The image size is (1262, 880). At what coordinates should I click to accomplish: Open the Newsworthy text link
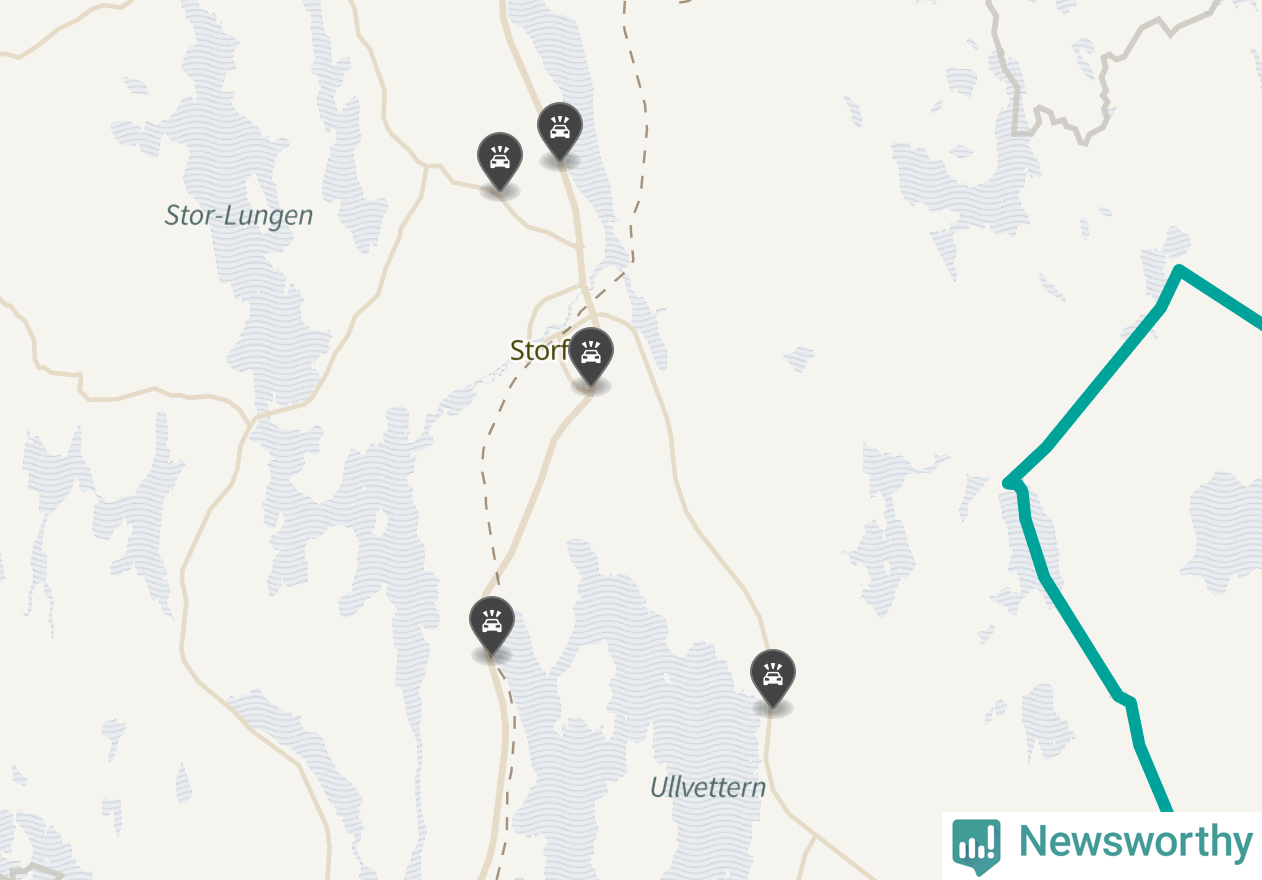tap(1135, 842)
